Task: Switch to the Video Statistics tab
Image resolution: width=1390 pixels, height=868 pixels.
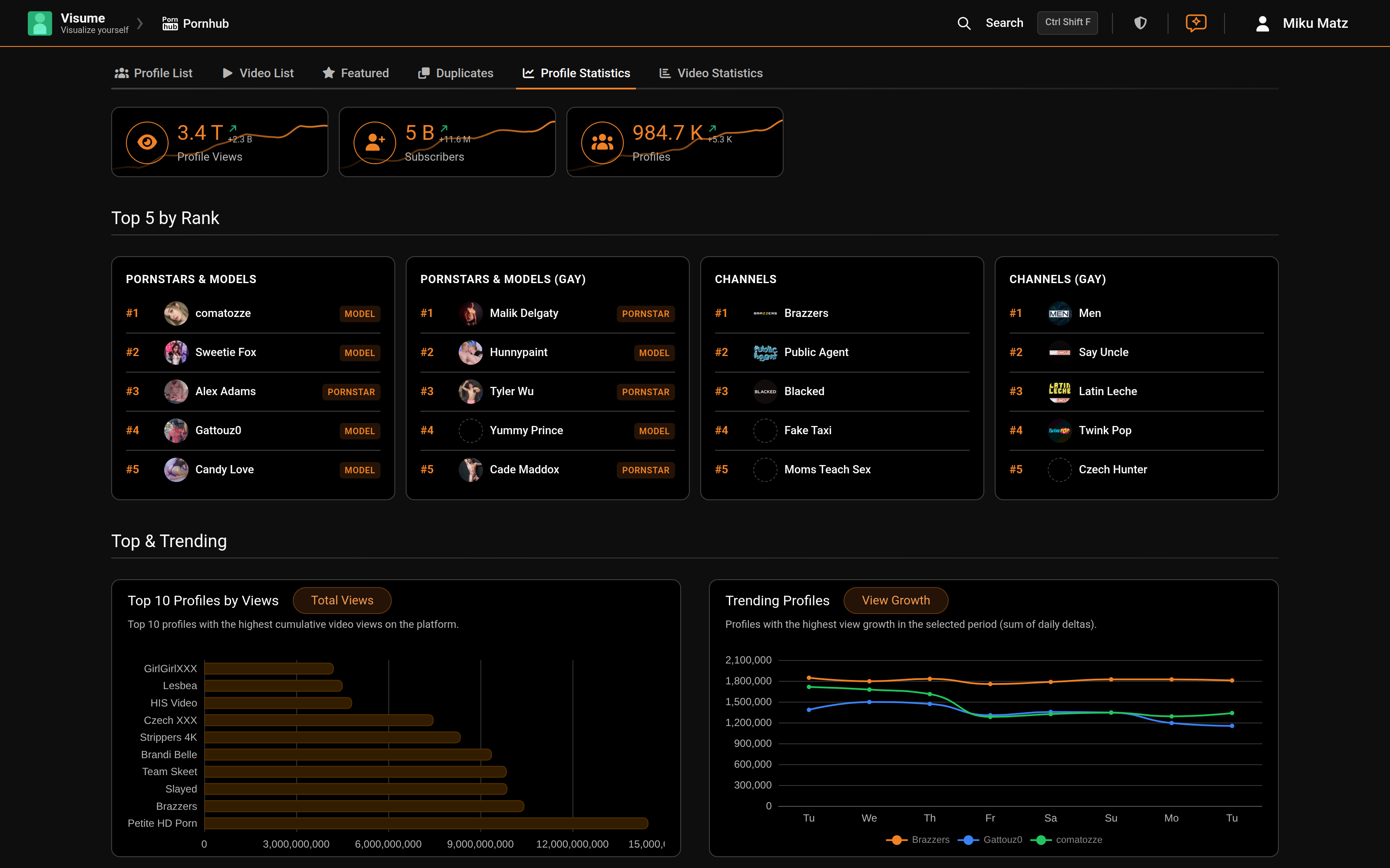Action: [x=711, y=73]
